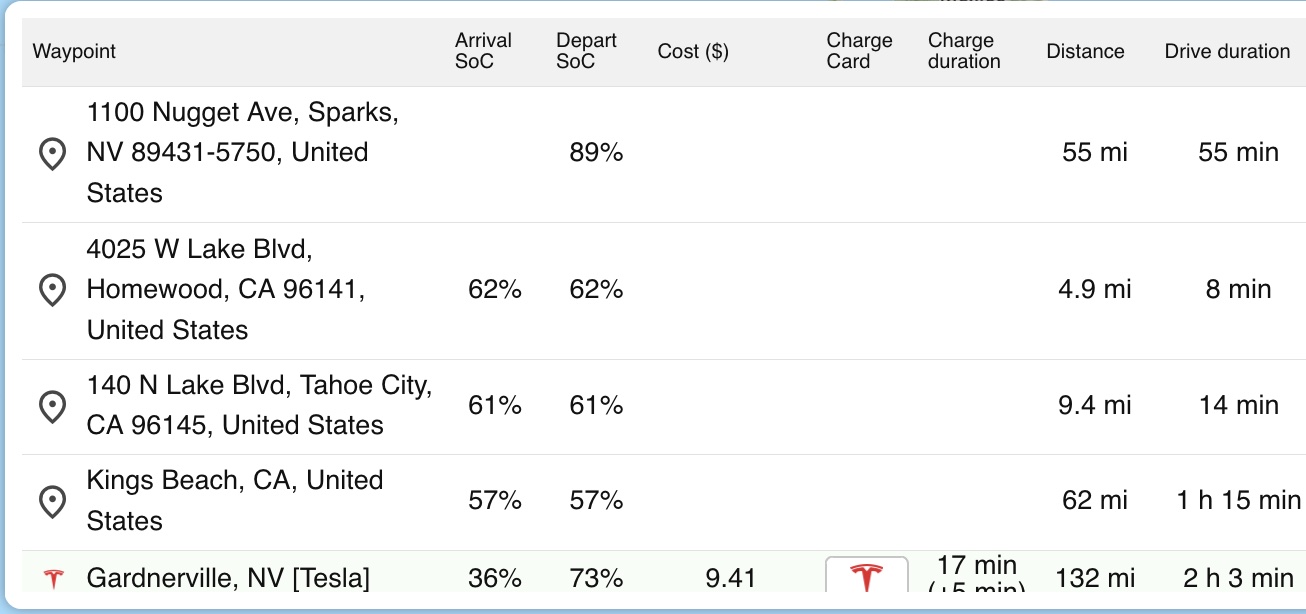The width and height of the screenshot is (1306, 614).
Task: Open the Tesla charge card button
Action: click(866, 575)
